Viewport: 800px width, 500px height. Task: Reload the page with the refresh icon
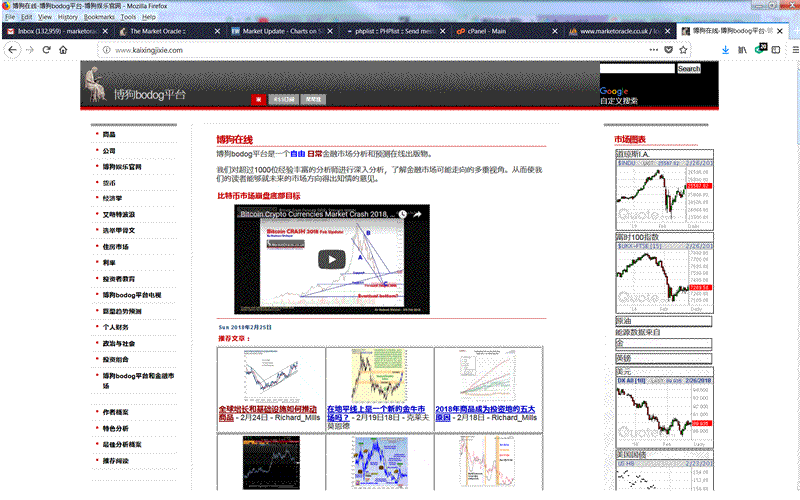pyautogui.click(x=46, y=49)
